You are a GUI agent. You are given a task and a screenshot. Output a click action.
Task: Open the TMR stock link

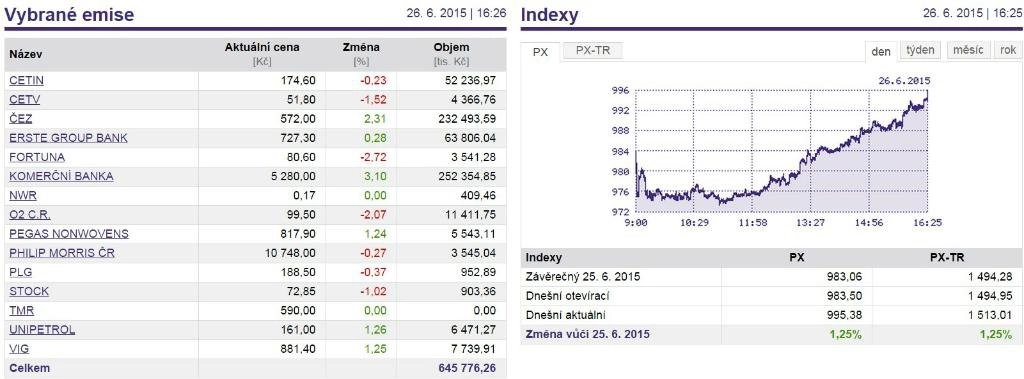(x=22, y=310)
